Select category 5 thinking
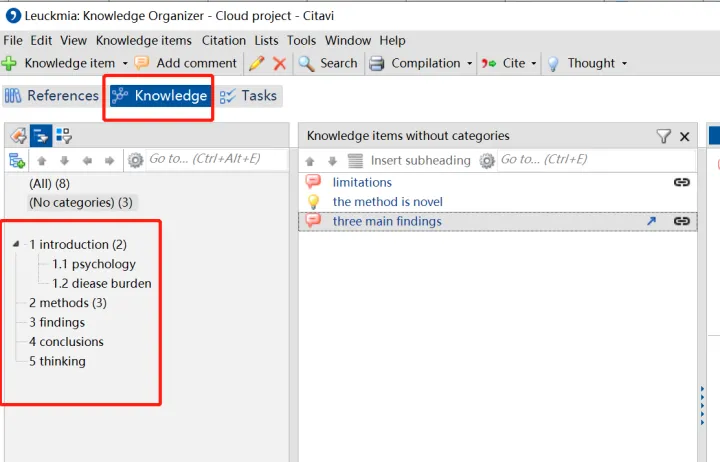720x462 pixels. click(57, 361)
